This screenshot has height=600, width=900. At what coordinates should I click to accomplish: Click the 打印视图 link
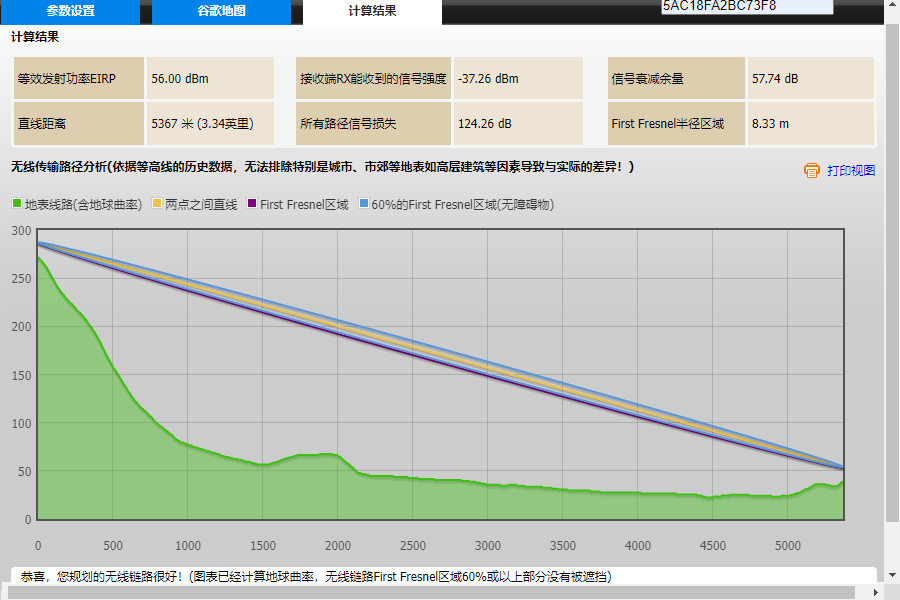[850, 170]
